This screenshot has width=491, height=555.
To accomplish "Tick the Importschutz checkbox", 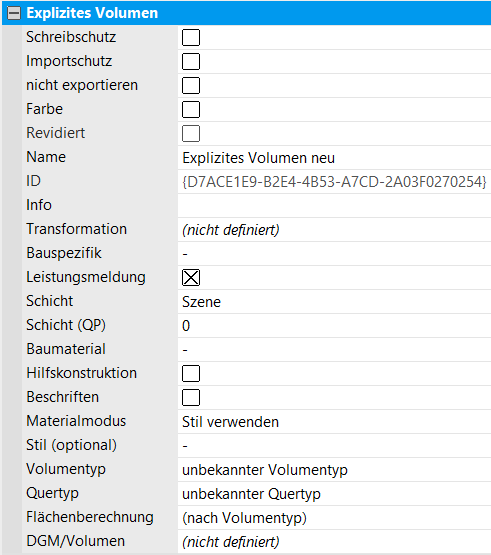I will pyautogui.click(x=191, y=62).
